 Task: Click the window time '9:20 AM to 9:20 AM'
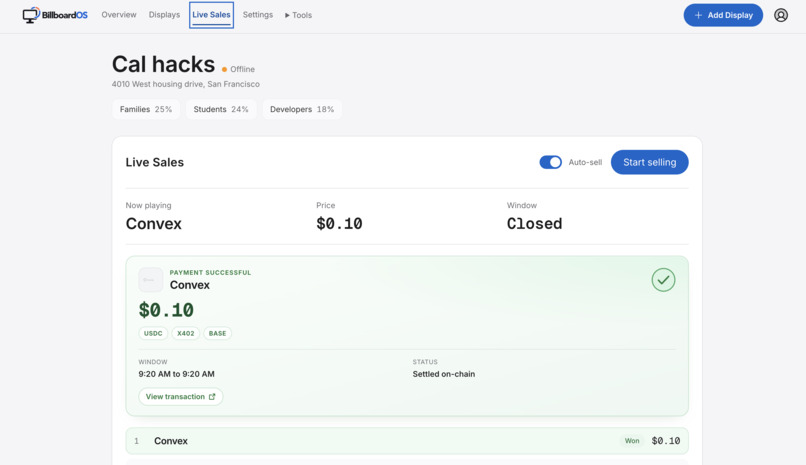click(x=176, y=374)
